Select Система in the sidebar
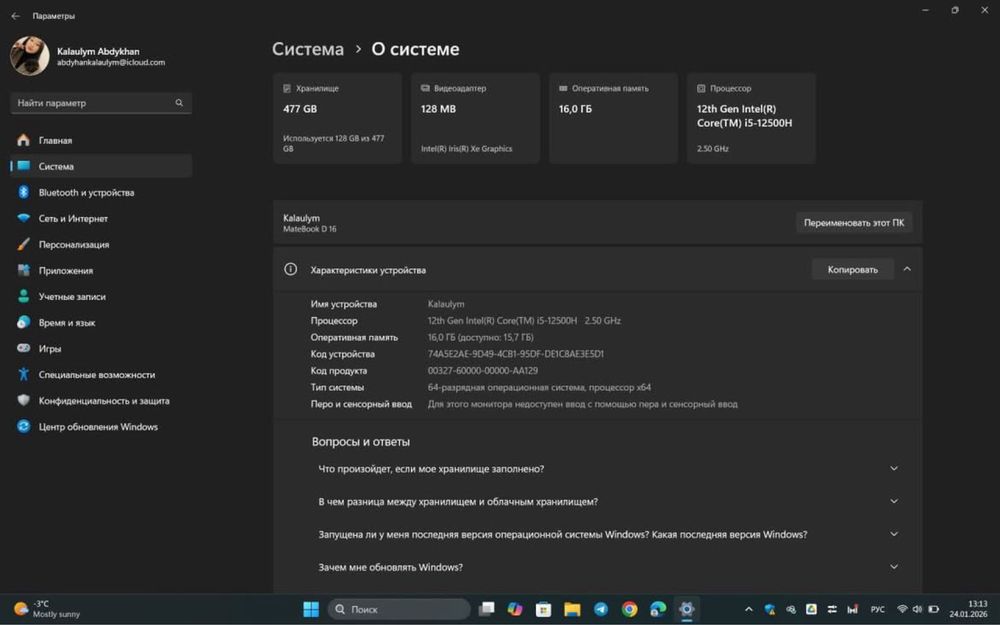The image size is (1000, 625). 101,166
